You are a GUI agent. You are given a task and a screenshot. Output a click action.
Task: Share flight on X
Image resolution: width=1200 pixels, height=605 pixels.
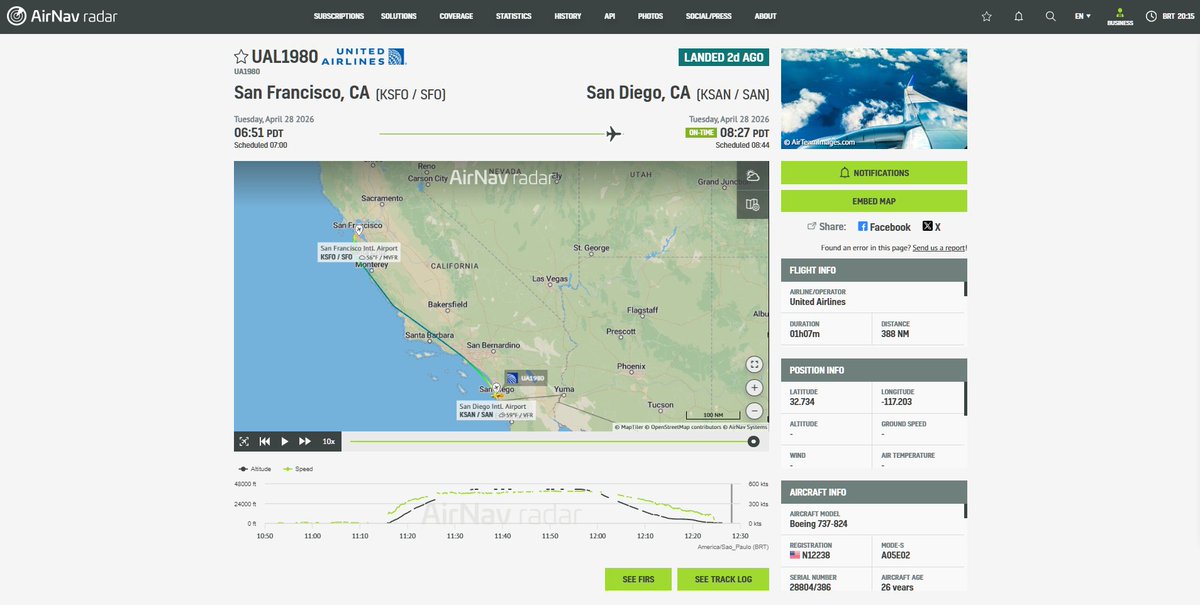[932, 227]
